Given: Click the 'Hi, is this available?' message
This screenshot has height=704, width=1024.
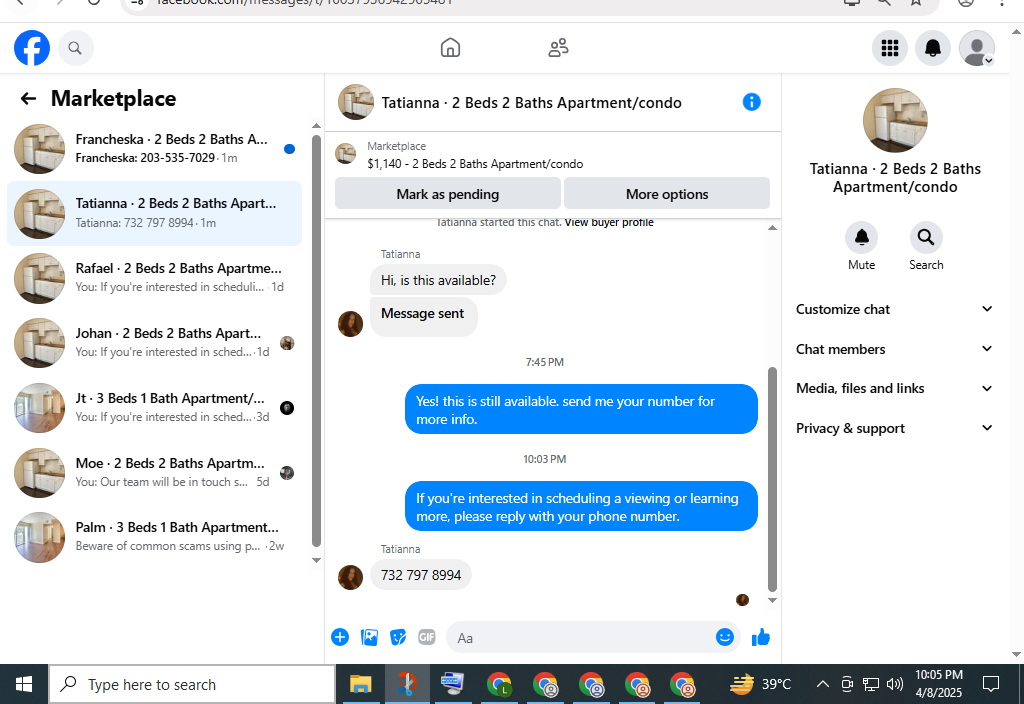Looking at the screenshot, I should (438, 280).
